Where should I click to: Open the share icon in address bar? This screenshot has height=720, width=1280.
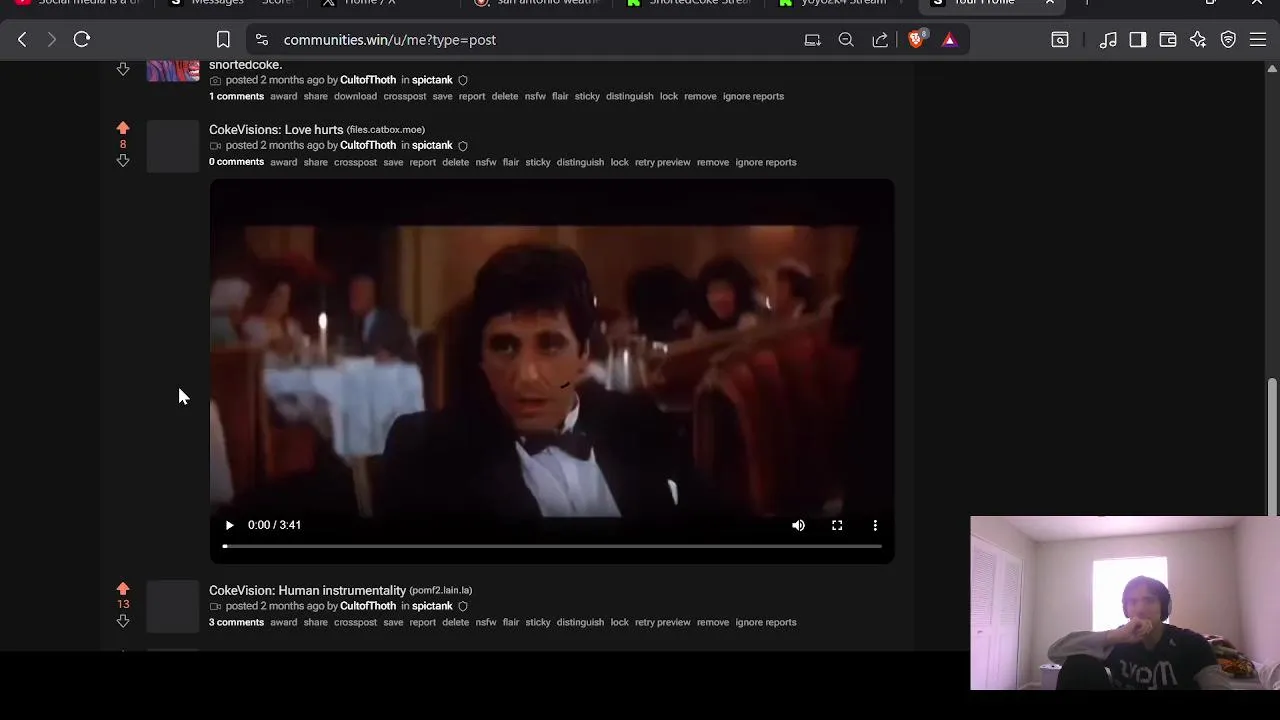880,40
